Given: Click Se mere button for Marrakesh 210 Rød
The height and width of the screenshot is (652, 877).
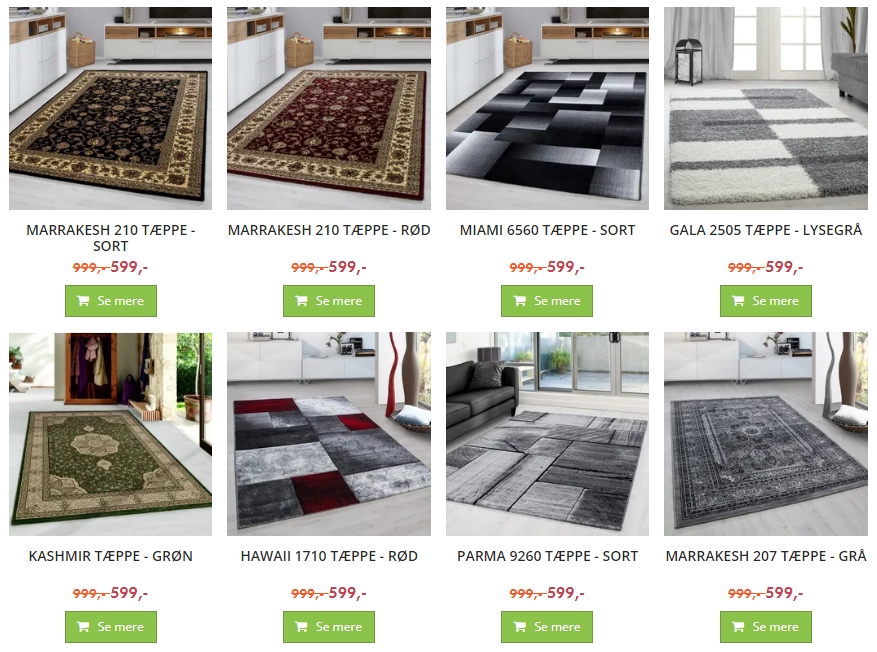Looking at the screenshot, I should pyautogui.click(x=329, y=301).
